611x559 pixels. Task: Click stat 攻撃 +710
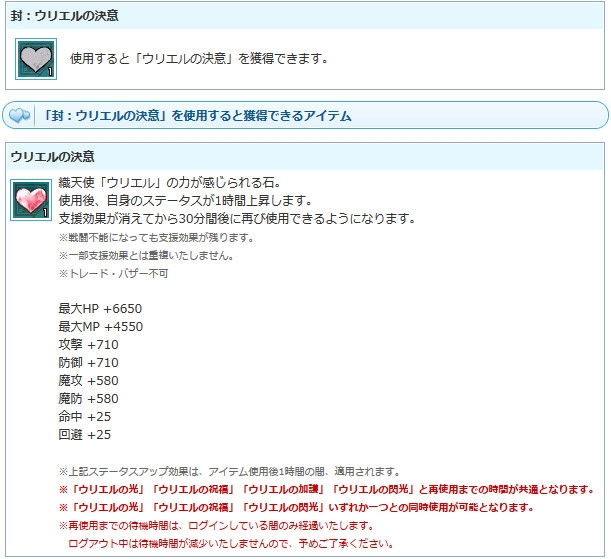click(x=88, y=344)
